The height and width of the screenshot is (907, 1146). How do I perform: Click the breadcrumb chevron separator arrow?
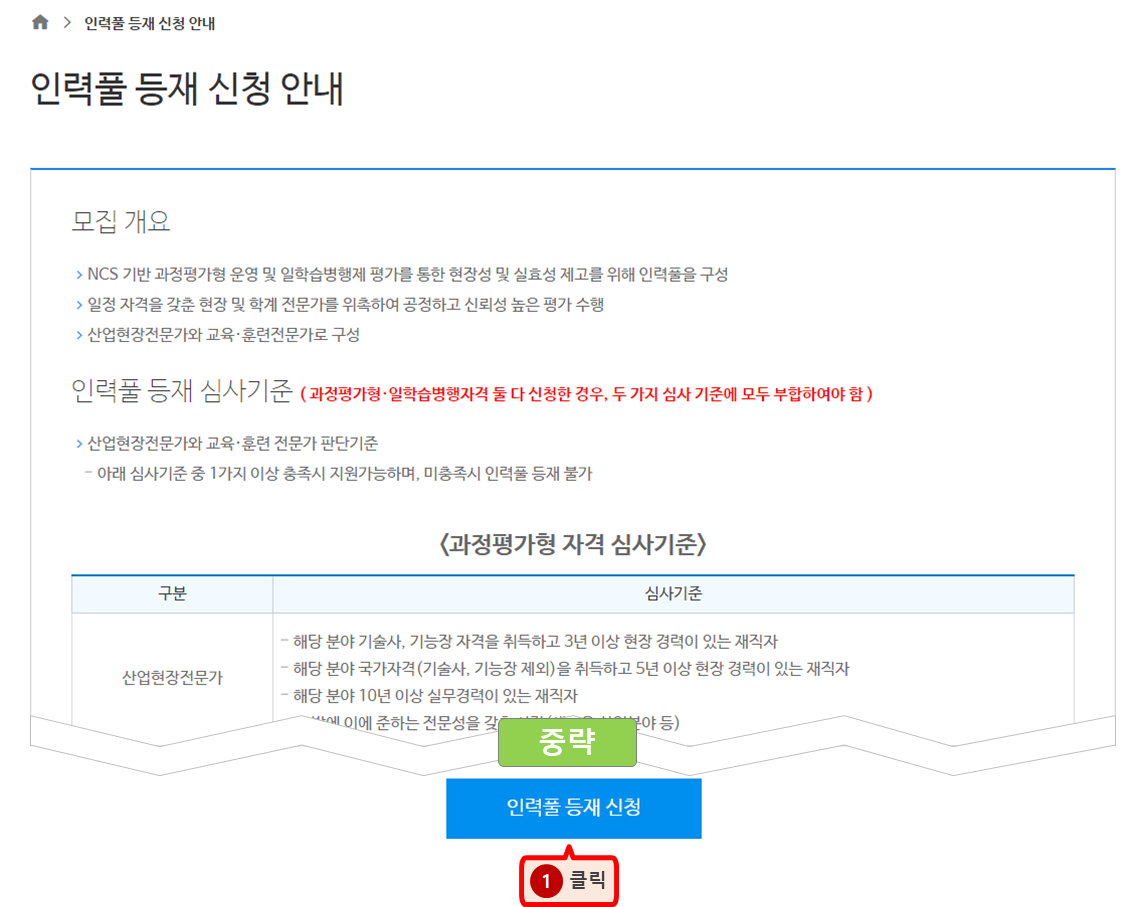67,23
